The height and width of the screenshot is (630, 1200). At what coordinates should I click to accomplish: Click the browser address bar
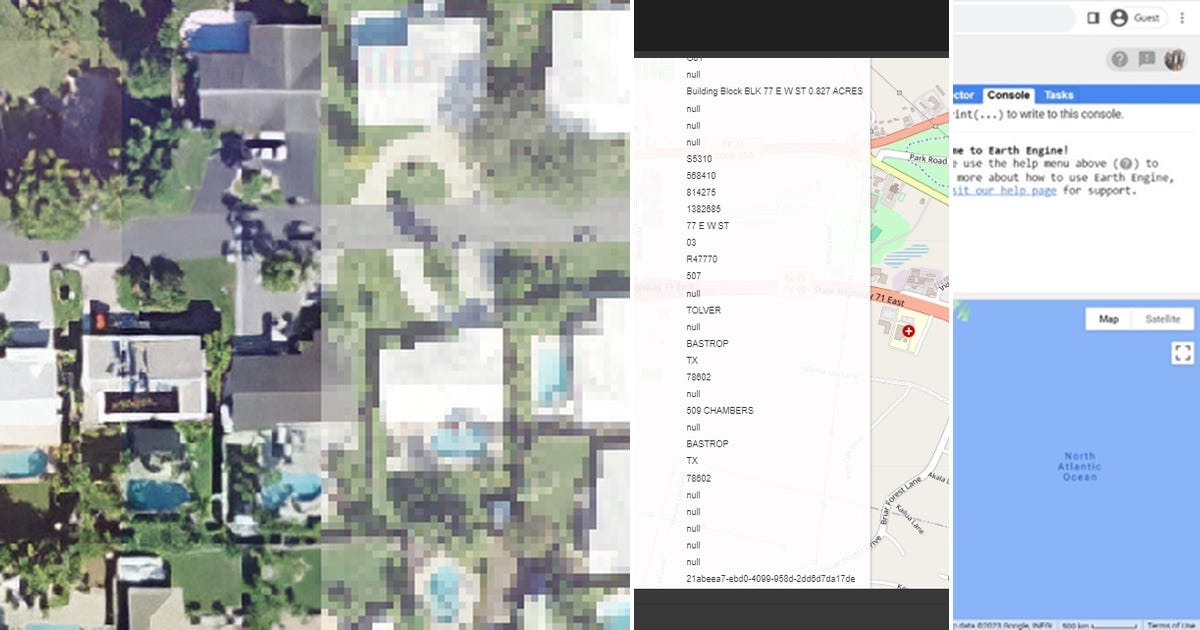pos(1012,18)
